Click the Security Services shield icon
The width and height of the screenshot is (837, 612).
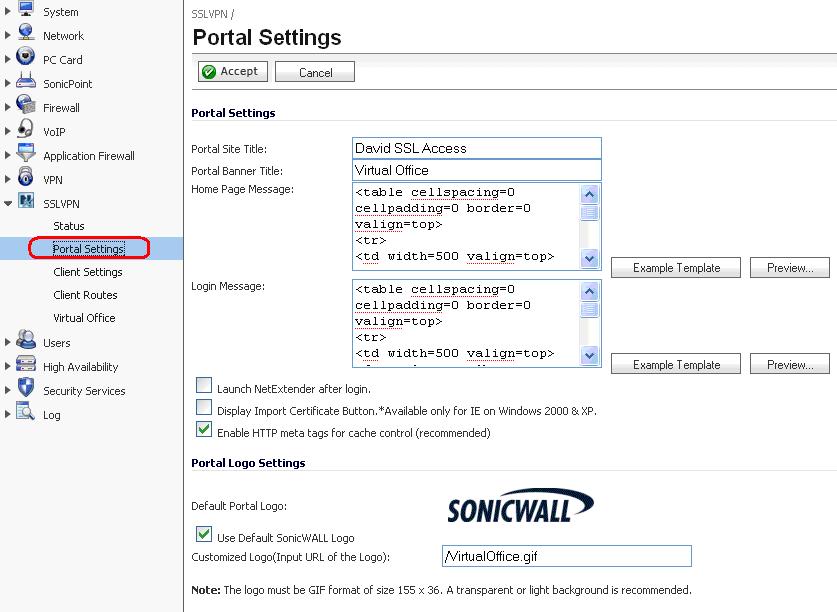click(x=26, y=387)
